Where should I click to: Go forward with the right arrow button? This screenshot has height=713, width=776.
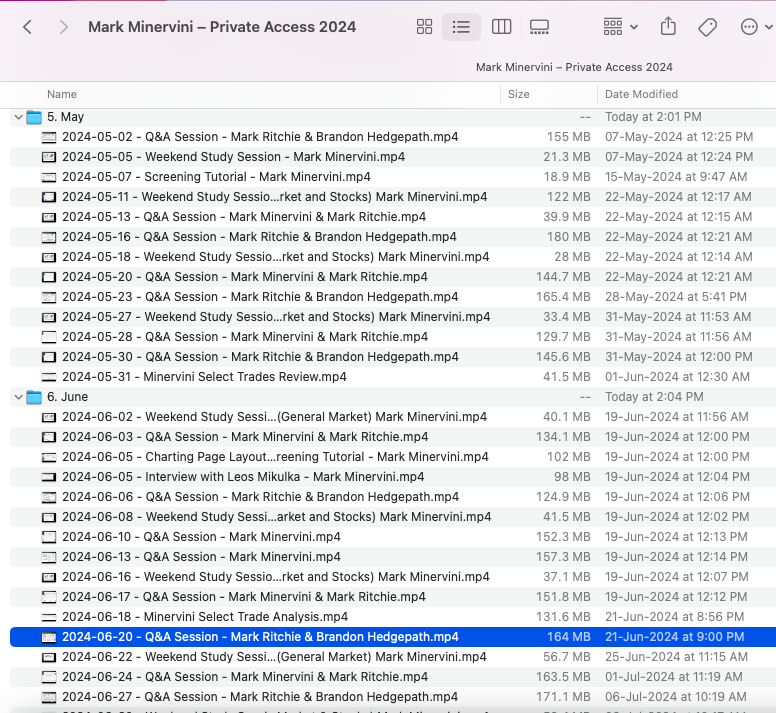(x=63, y=27)
